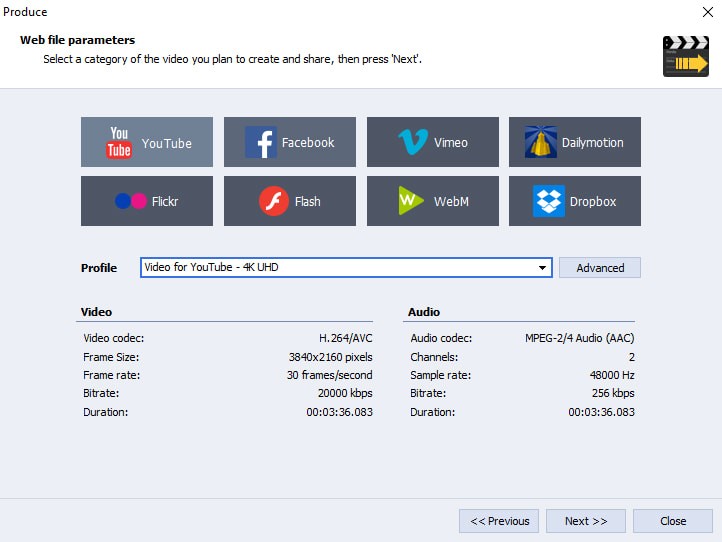Choose the Flickr upload option
This screenshot has width=722, height=542.
pos(147,201)
